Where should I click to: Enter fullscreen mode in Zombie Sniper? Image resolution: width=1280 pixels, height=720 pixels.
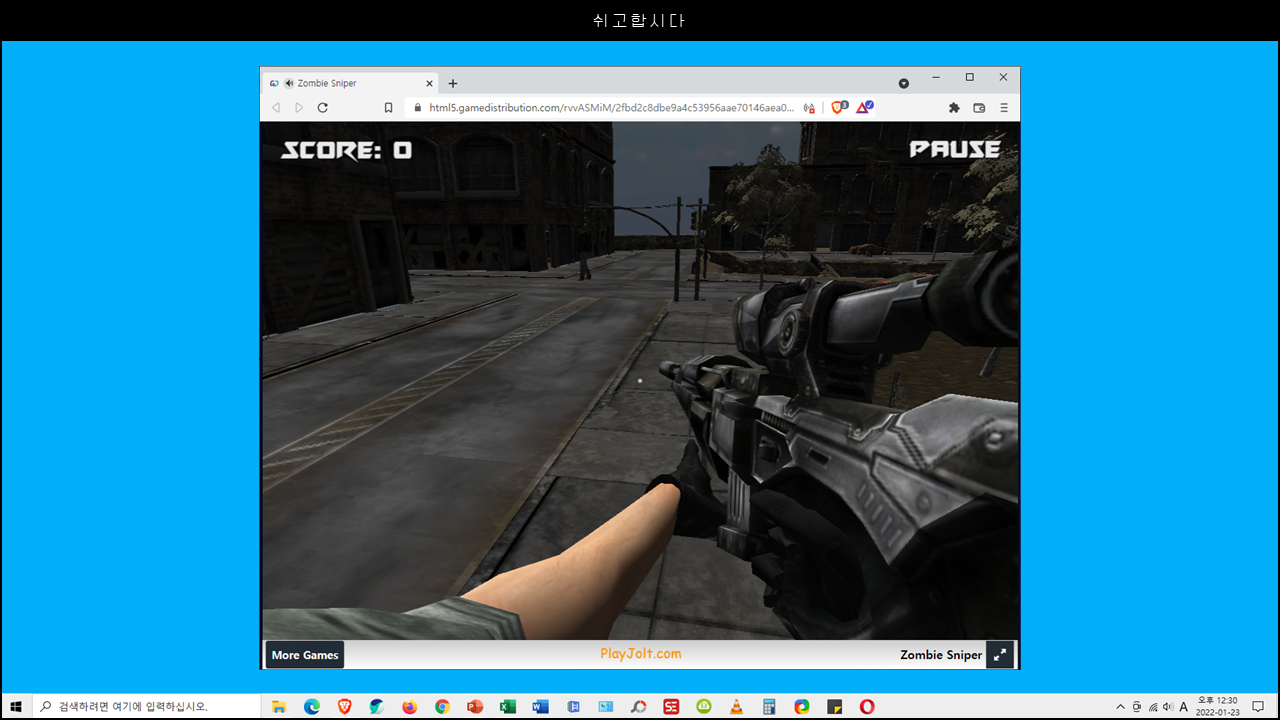(1000, 655)
